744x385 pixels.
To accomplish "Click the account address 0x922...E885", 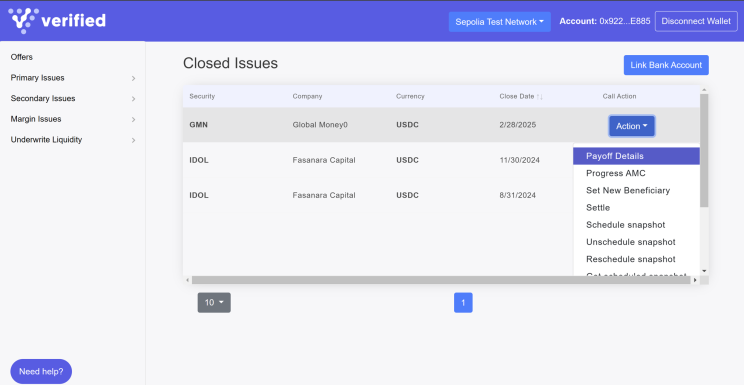I will pos(625,21).
